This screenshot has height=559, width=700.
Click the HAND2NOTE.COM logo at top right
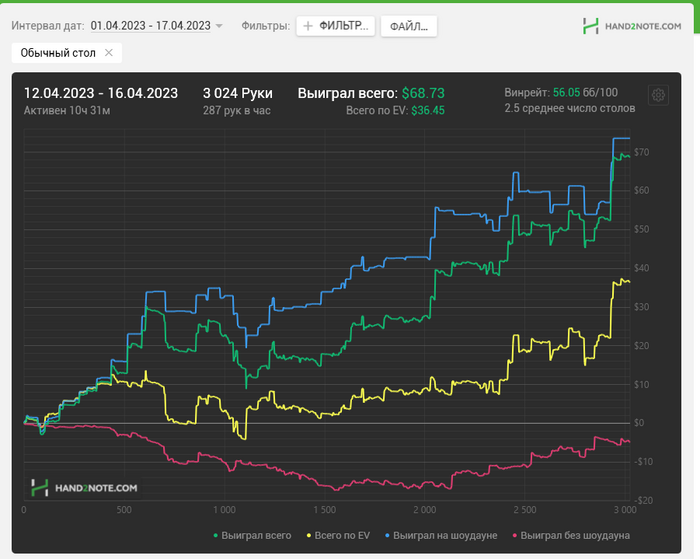632,26
